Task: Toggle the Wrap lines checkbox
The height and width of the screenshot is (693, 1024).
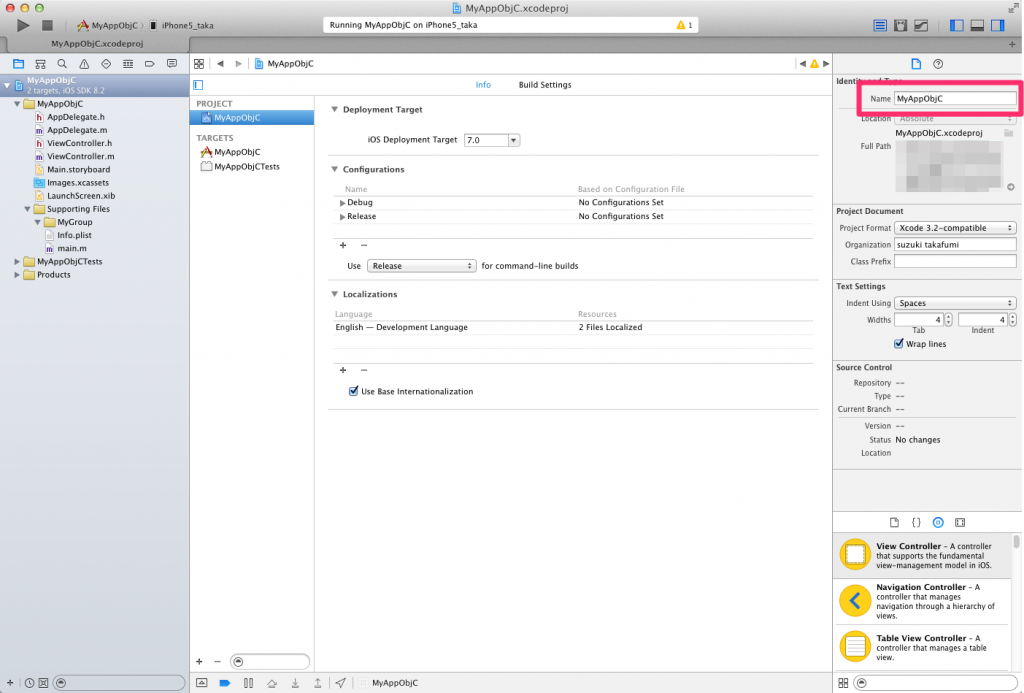Action: click(899, 344)
